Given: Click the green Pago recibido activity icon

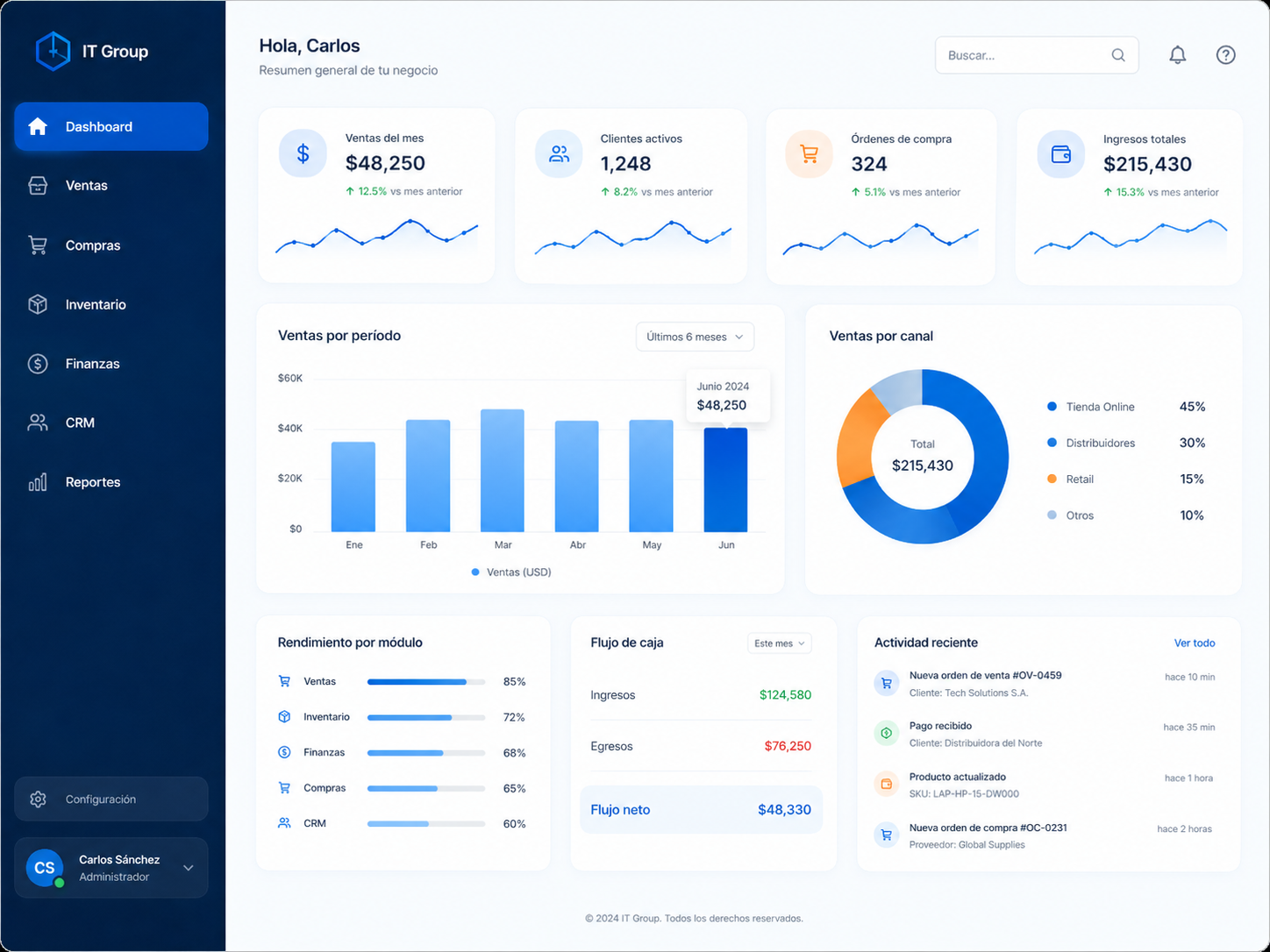Looking at the screenshot, I should click(x=887, y=733).
